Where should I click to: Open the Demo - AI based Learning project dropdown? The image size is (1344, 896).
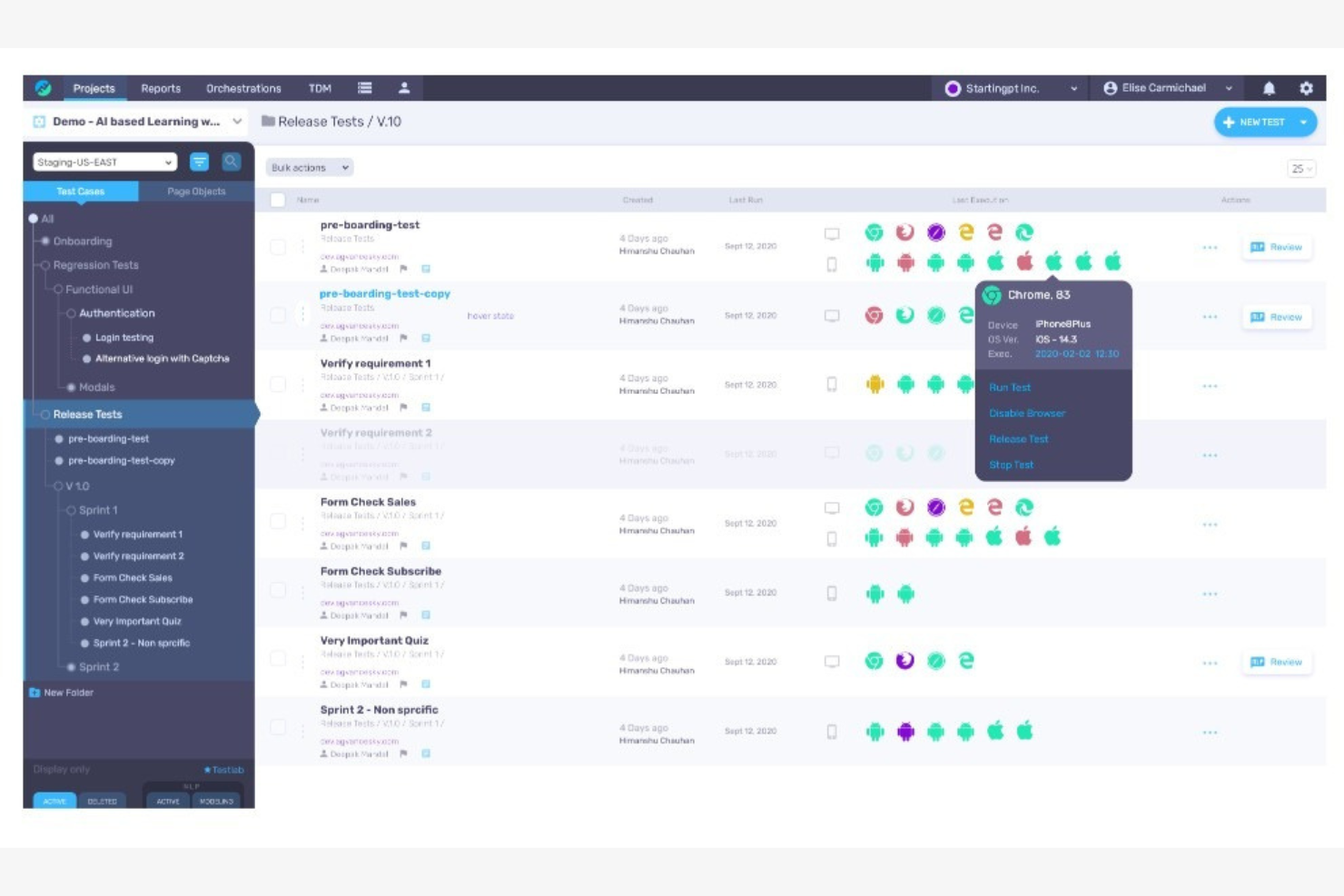point(136,121)
